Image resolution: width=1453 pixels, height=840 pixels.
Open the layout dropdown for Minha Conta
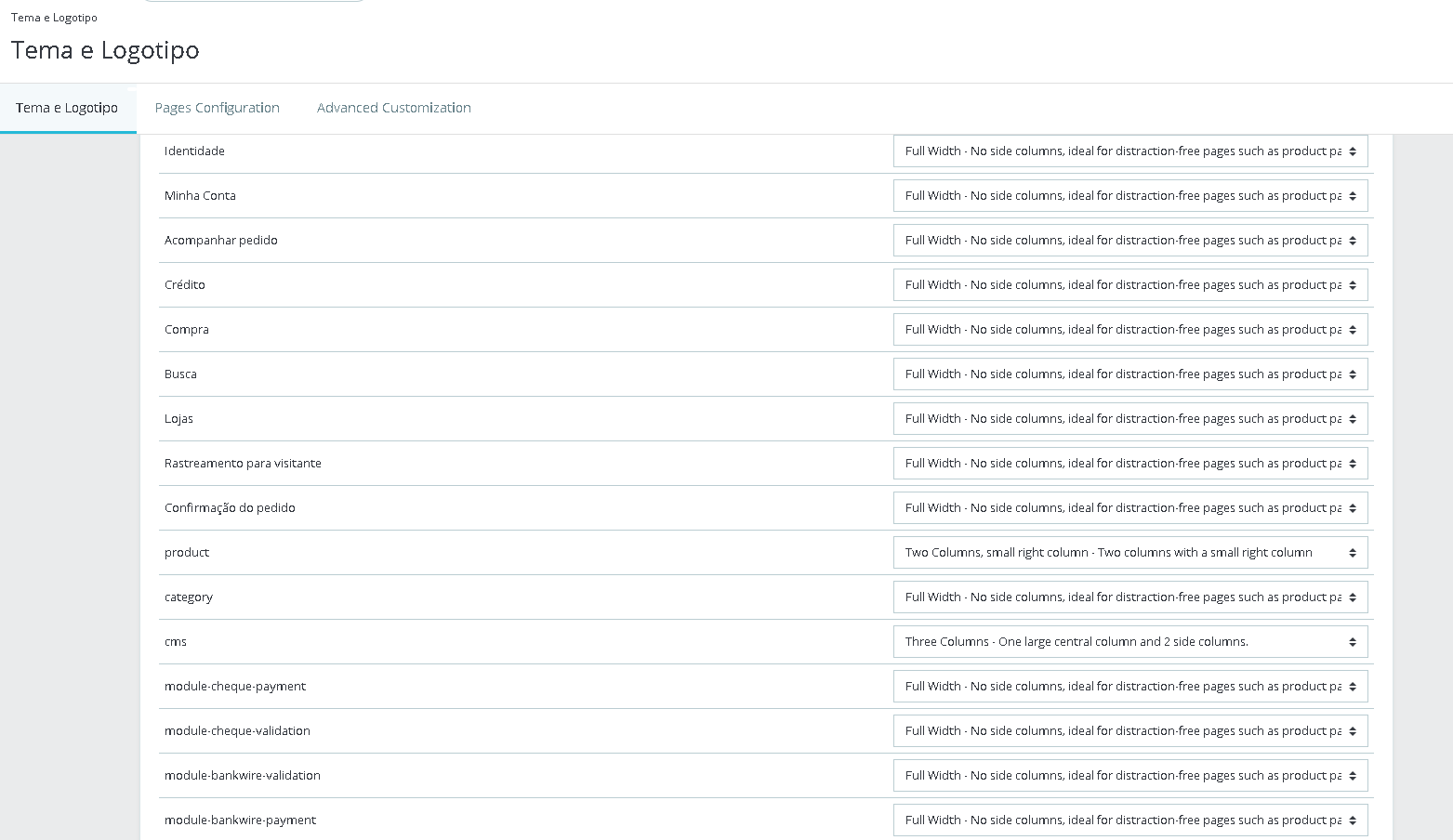[1130, 196]
